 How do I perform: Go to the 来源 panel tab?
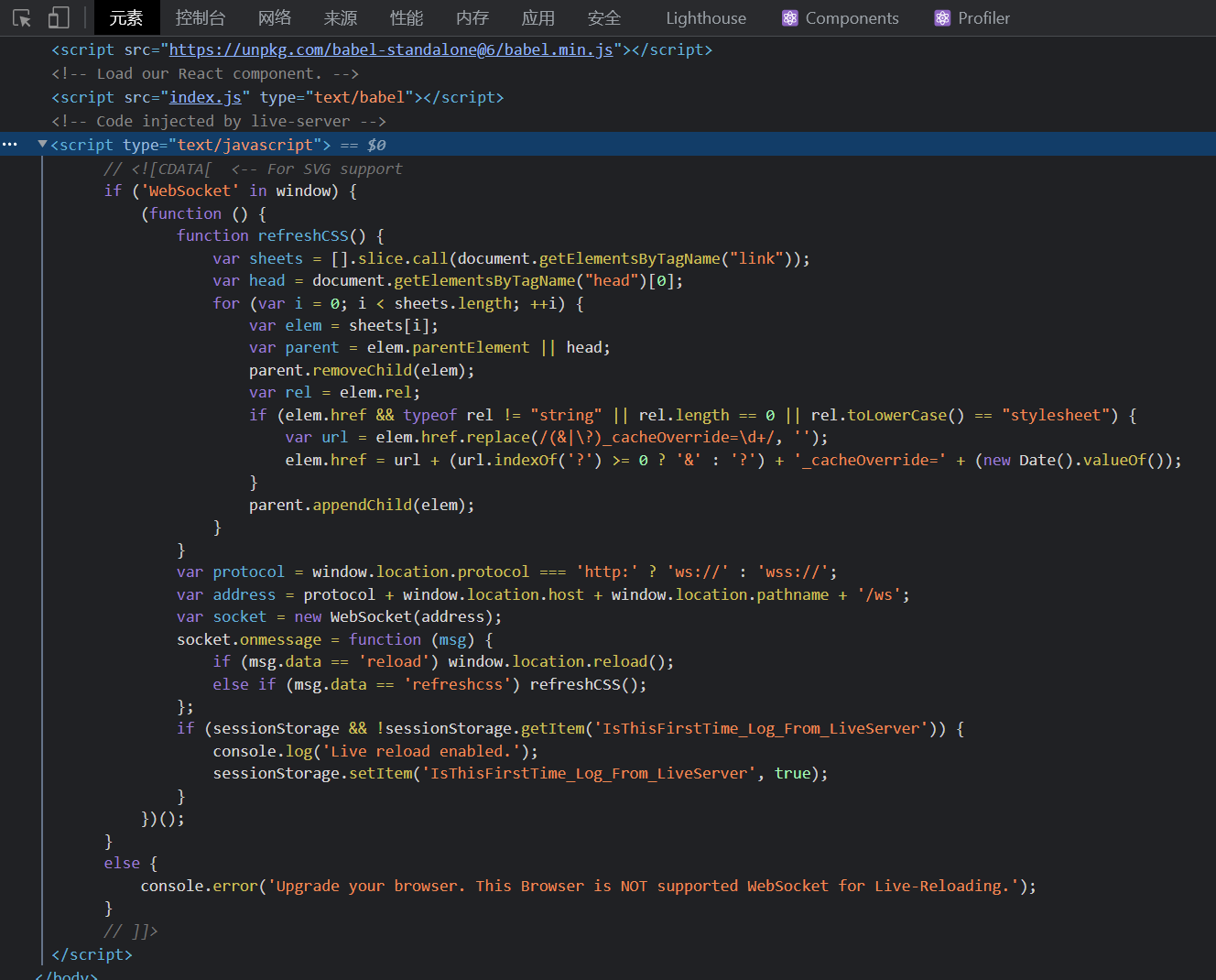tap(341, 18)
